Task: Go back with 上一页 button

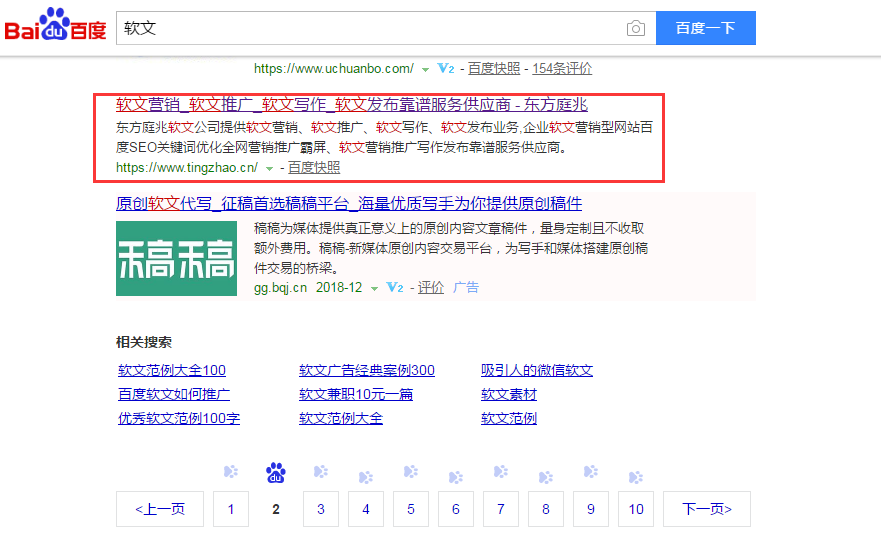Action: coord(160,509)
